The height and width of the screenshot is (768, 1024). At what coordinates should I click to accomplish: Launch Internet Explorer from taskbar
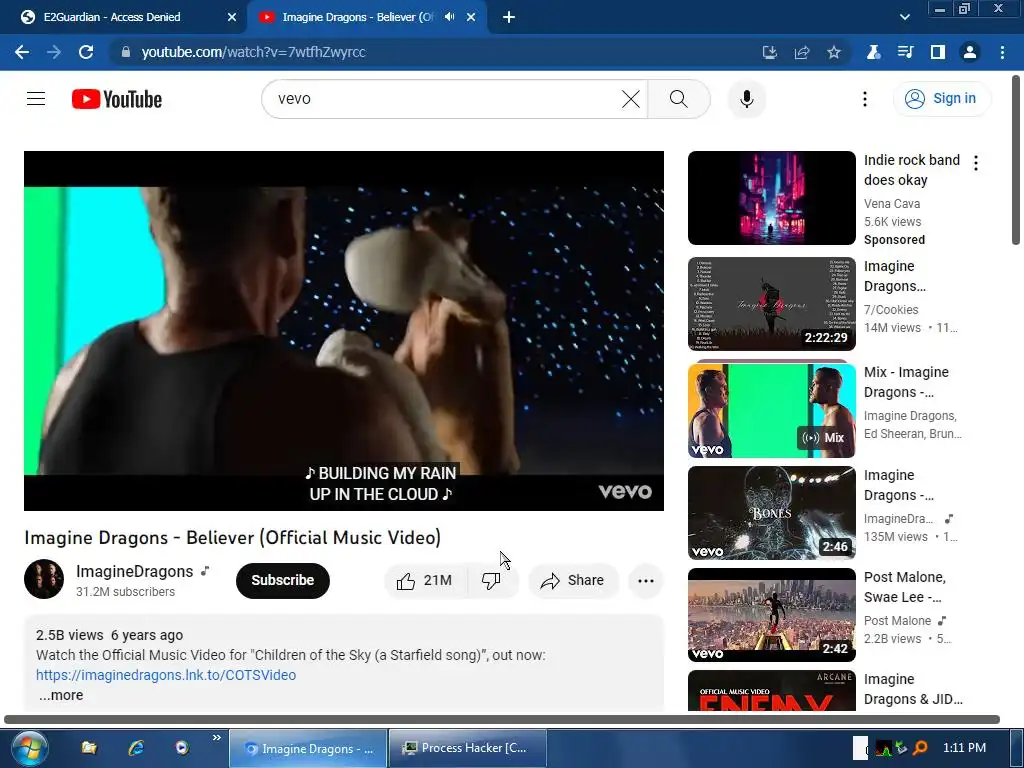click(136, 748)
